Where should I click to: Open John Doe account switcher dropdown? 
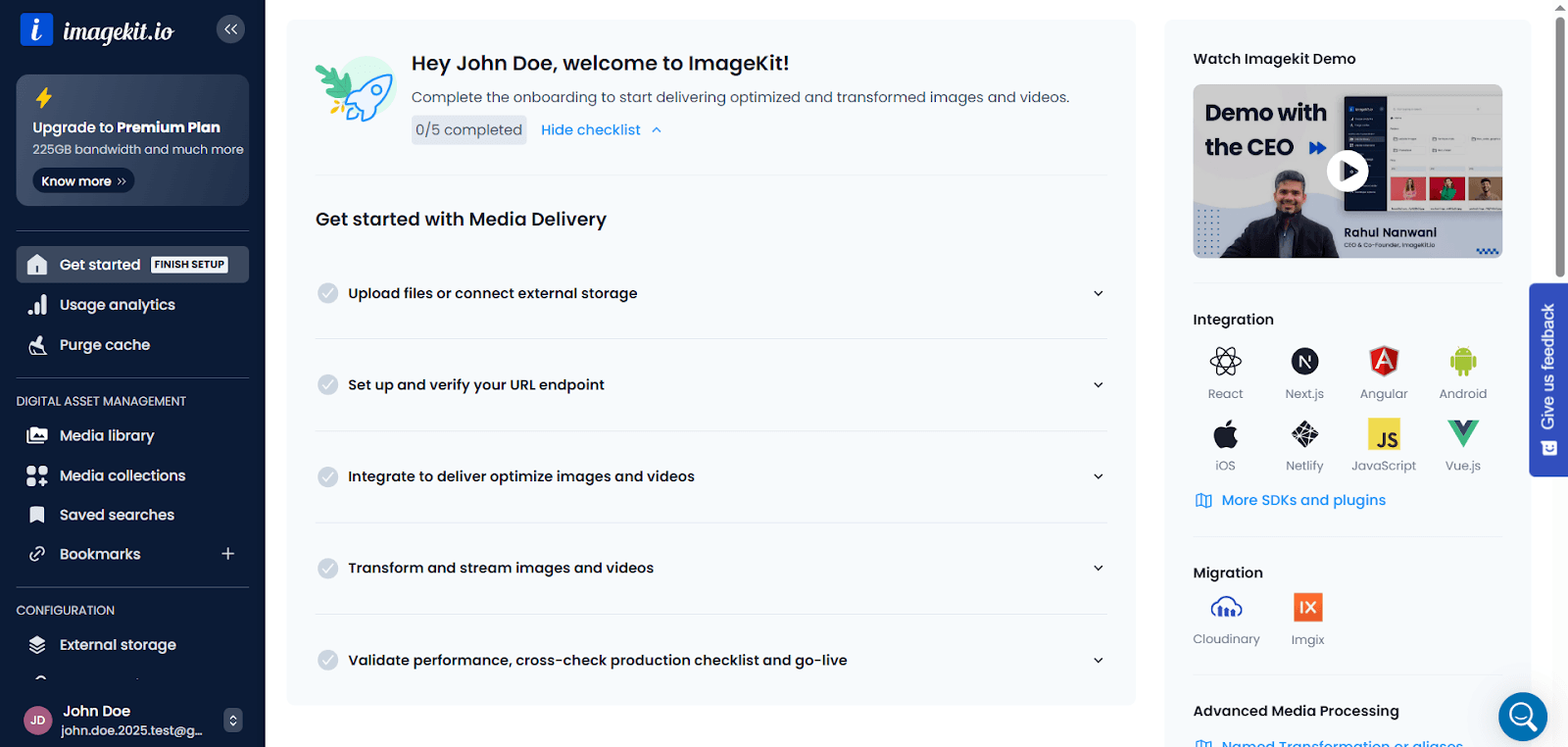[232, 721]
